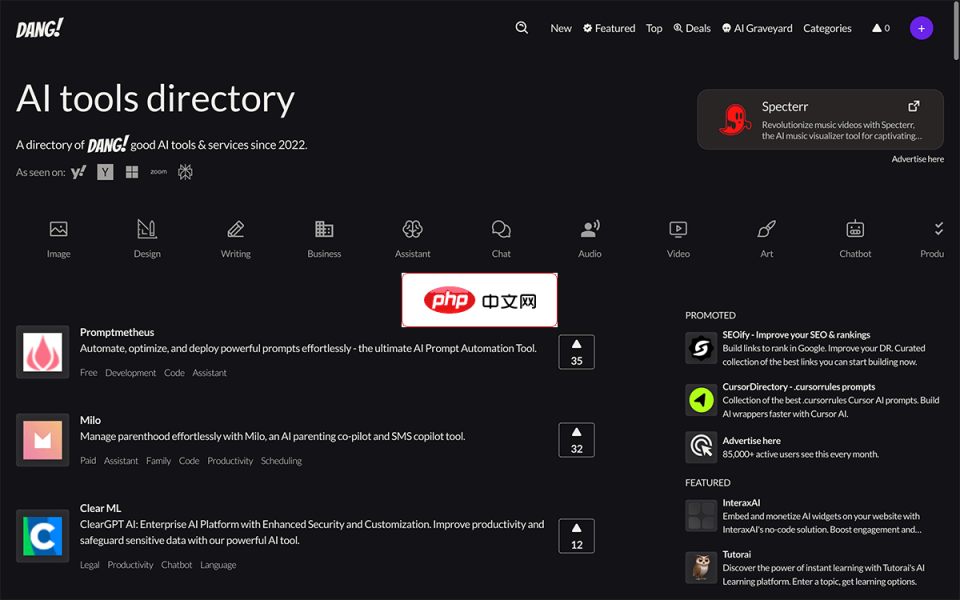This screenshot has width=960, height=600.
Task: Click the Free tag on Promptmetheus
Action: click(x=88, y=372)
